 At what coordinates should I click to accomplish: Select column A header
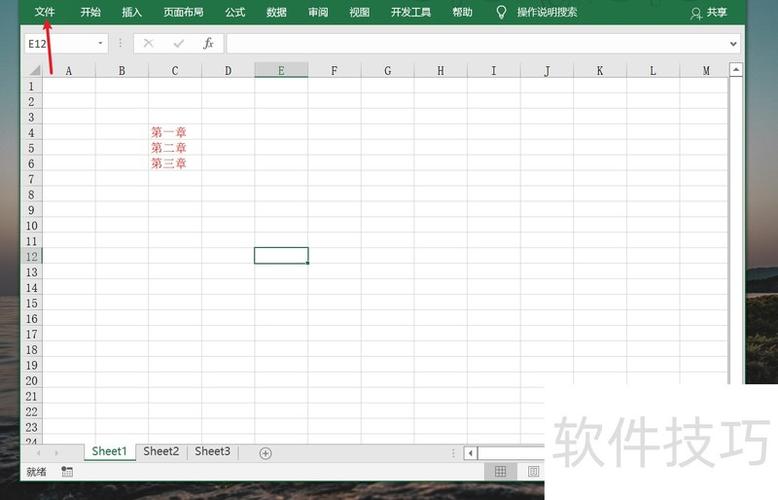point(69,71)
